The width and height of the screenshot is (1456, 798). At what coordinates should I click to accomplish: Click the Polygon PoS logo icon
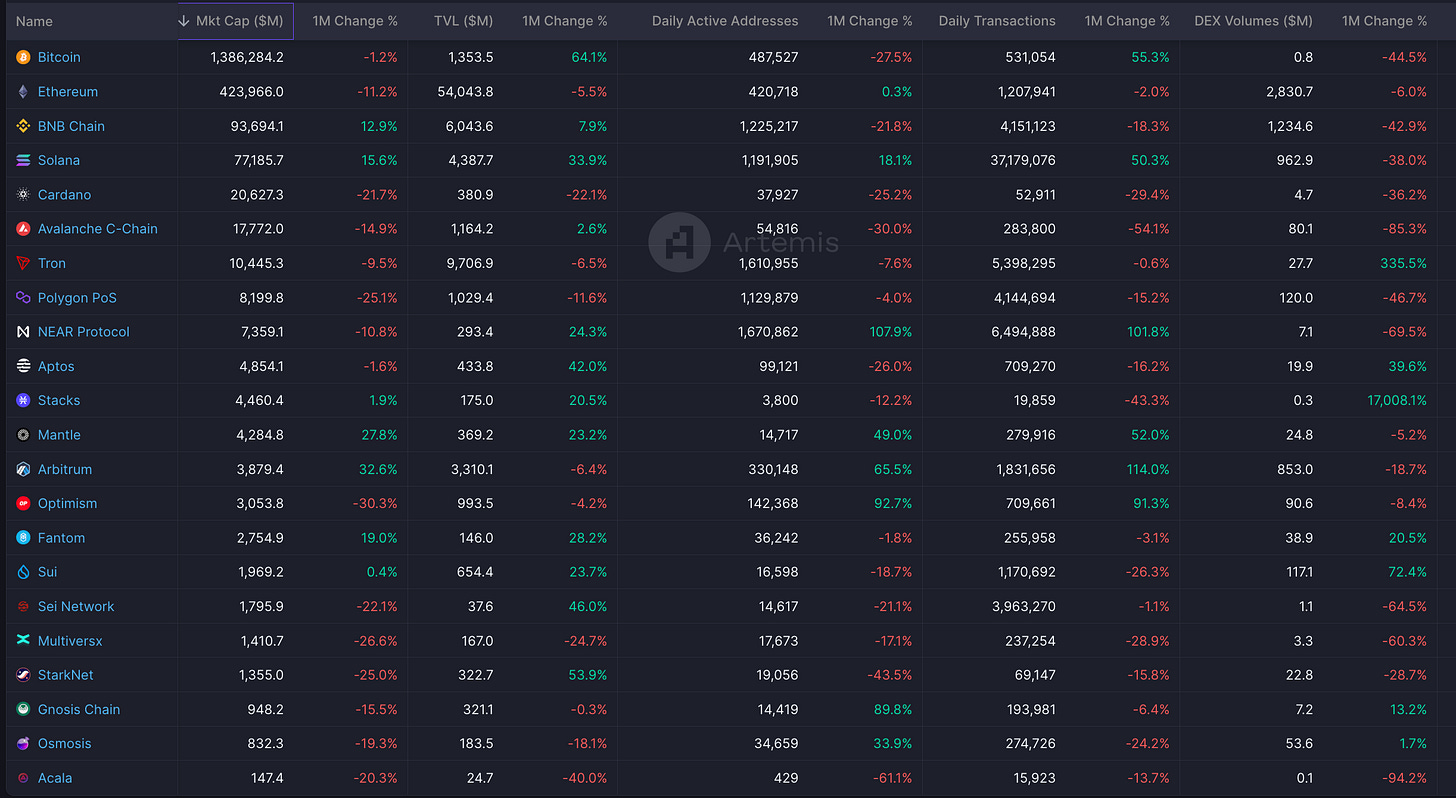pos(23,298)
